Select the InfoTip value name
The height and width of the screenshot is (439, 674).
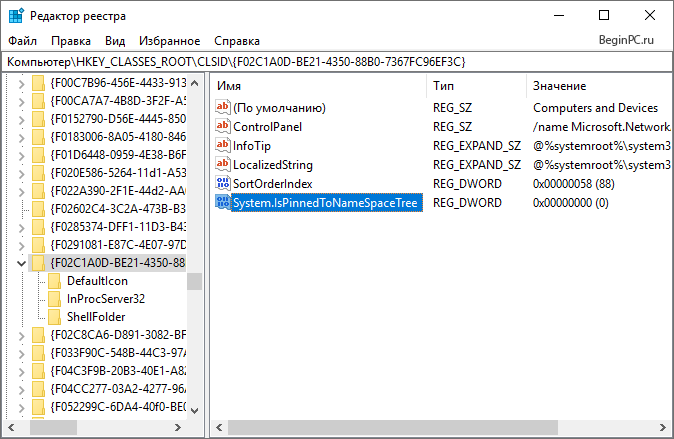pos(252,146)
